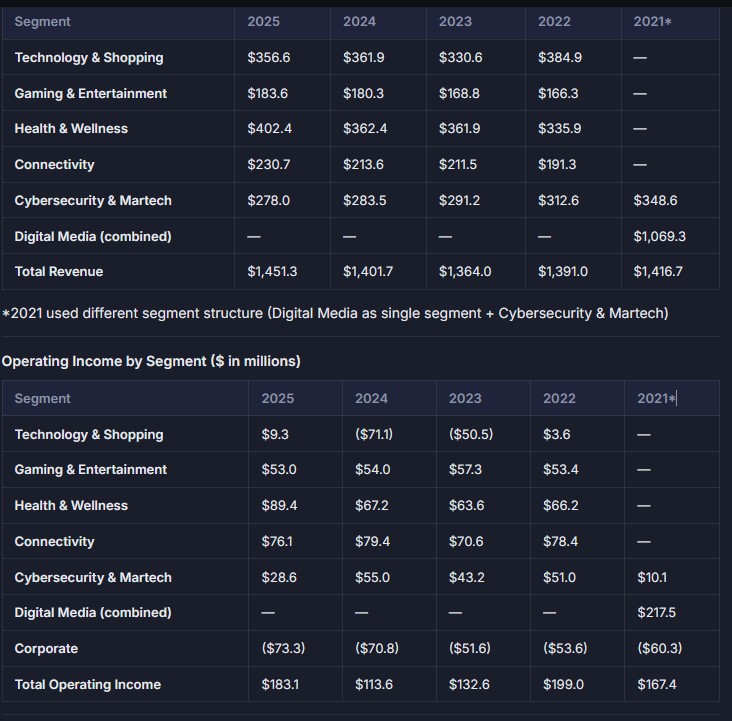
Task: Click the $168.8 revenue cell
Action: [459, 93]
